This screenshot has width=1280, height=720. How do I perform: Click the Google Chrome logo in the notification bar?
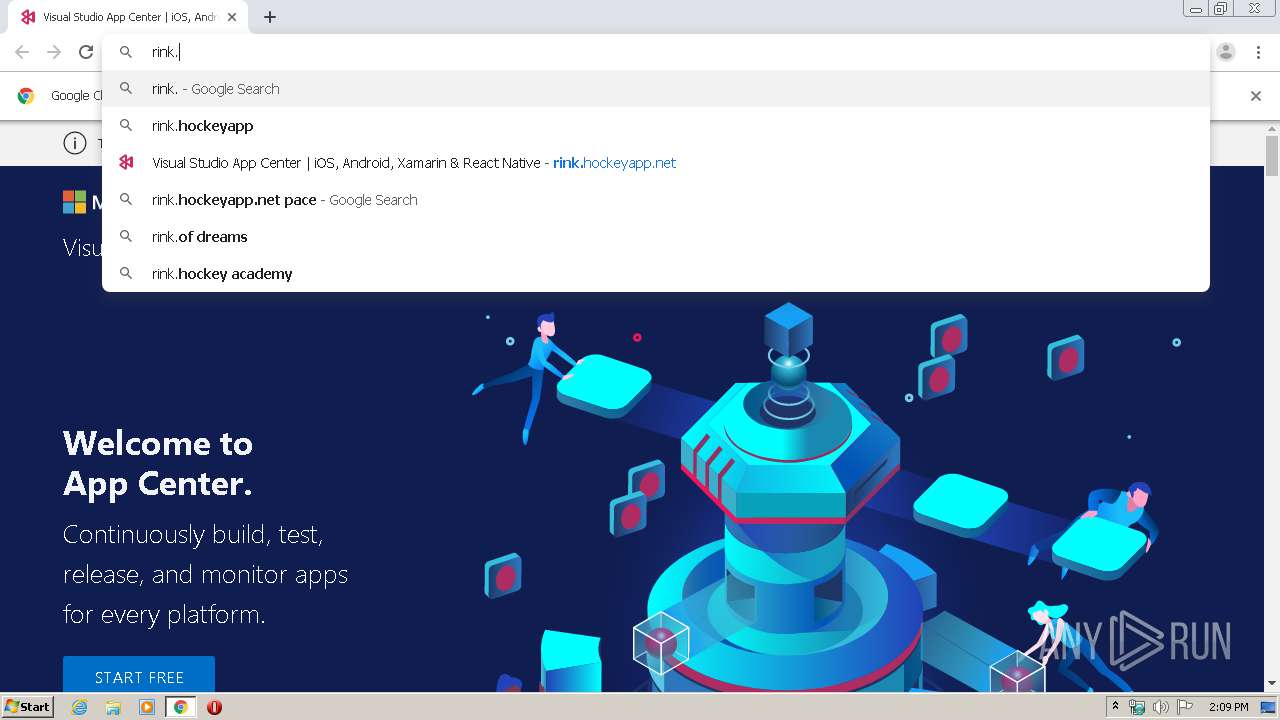[x=26, y=96]
